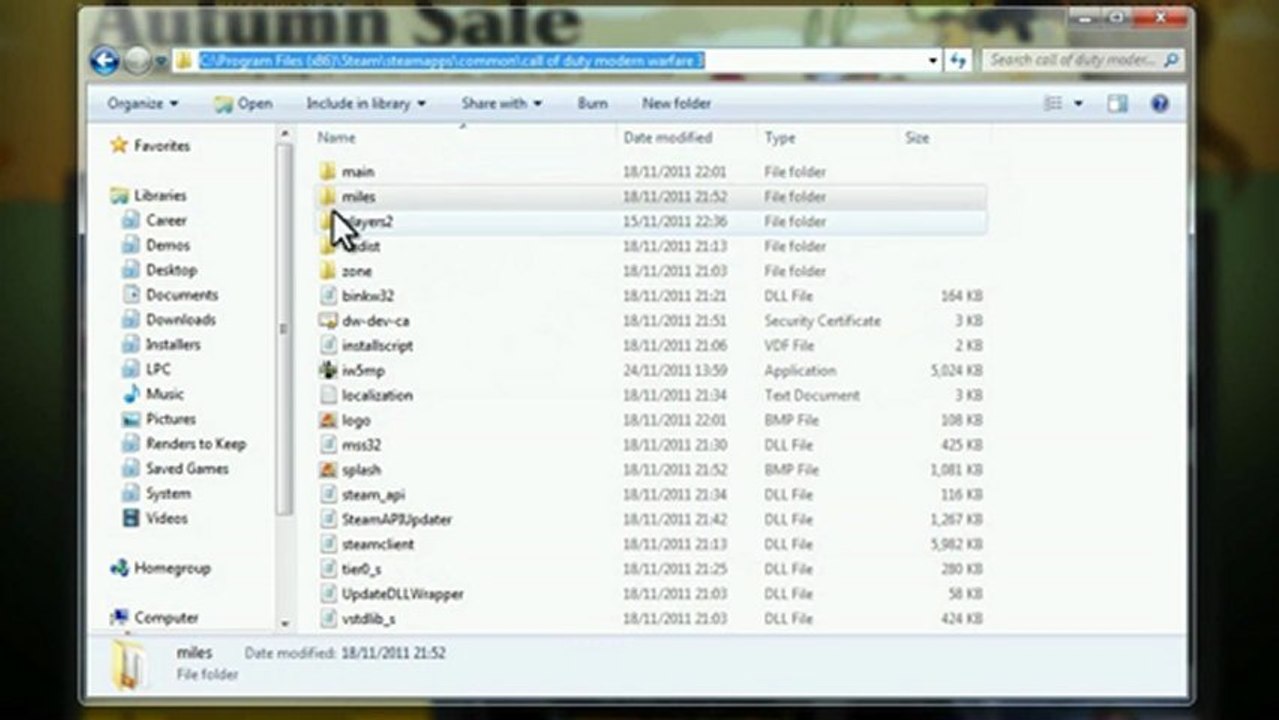Image resolution: width=1279 pixels, height=720 pixels.
Task: Select the miles folder row
Action: [x=651, y=197]
